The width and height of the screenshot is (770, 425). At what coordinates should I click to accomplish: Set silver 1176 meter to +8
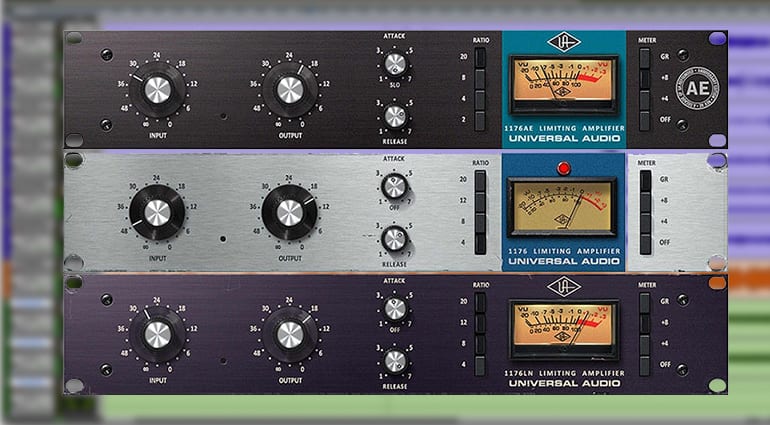click(645, 201)
